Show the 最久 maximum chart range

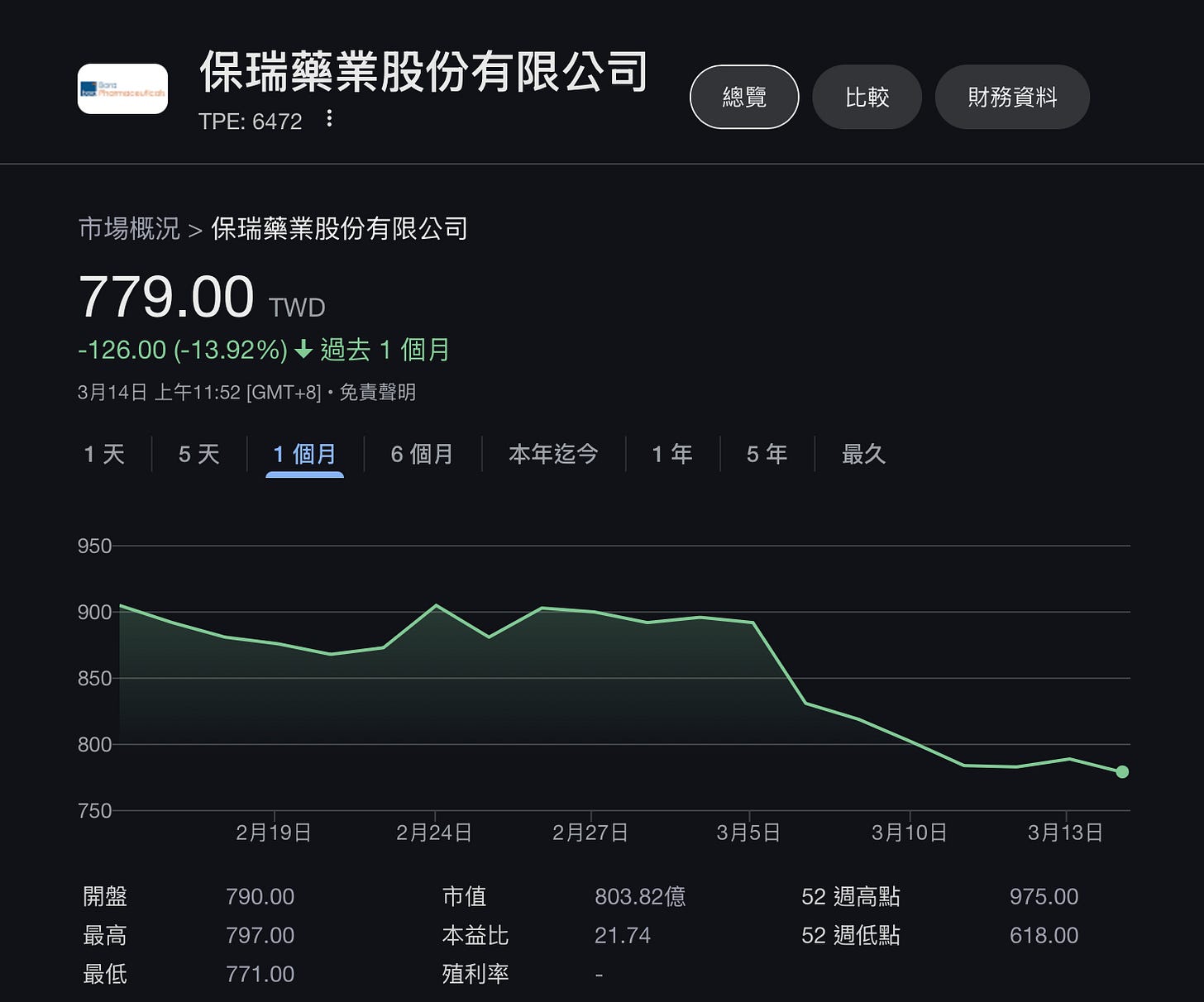click(863, 454)
